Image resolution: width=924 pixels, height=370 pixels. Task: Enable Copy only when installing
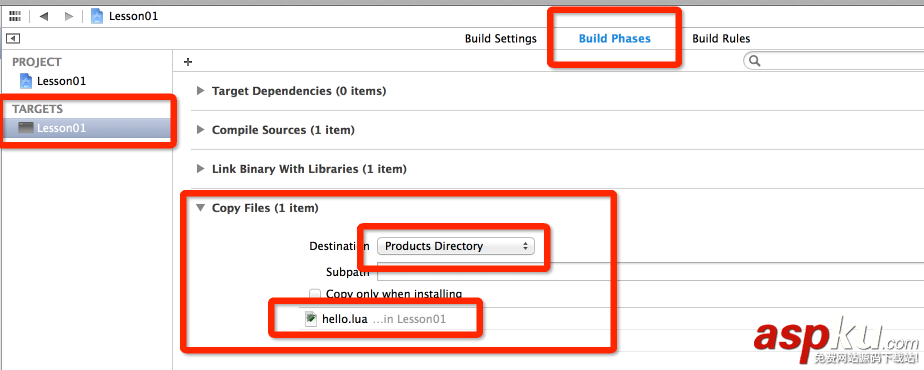point(315,293)
